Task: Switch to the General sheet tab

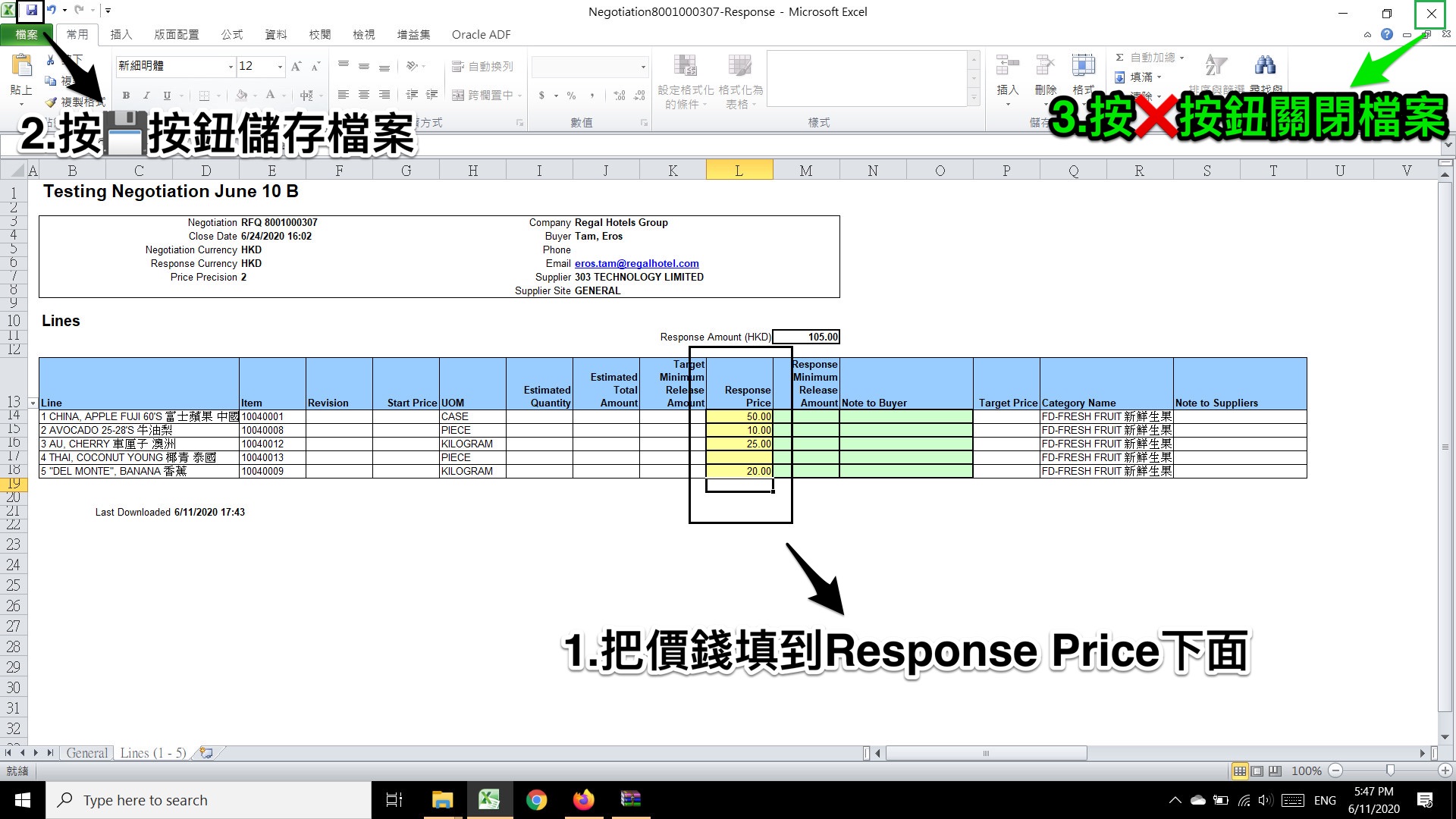Action: 86,753
